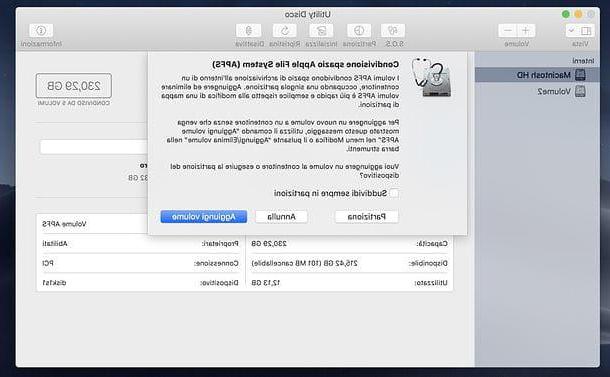Click the dialog title Condivisione spazio APFS
Viewport: 610px width, 377px height.
click(305, 64)
